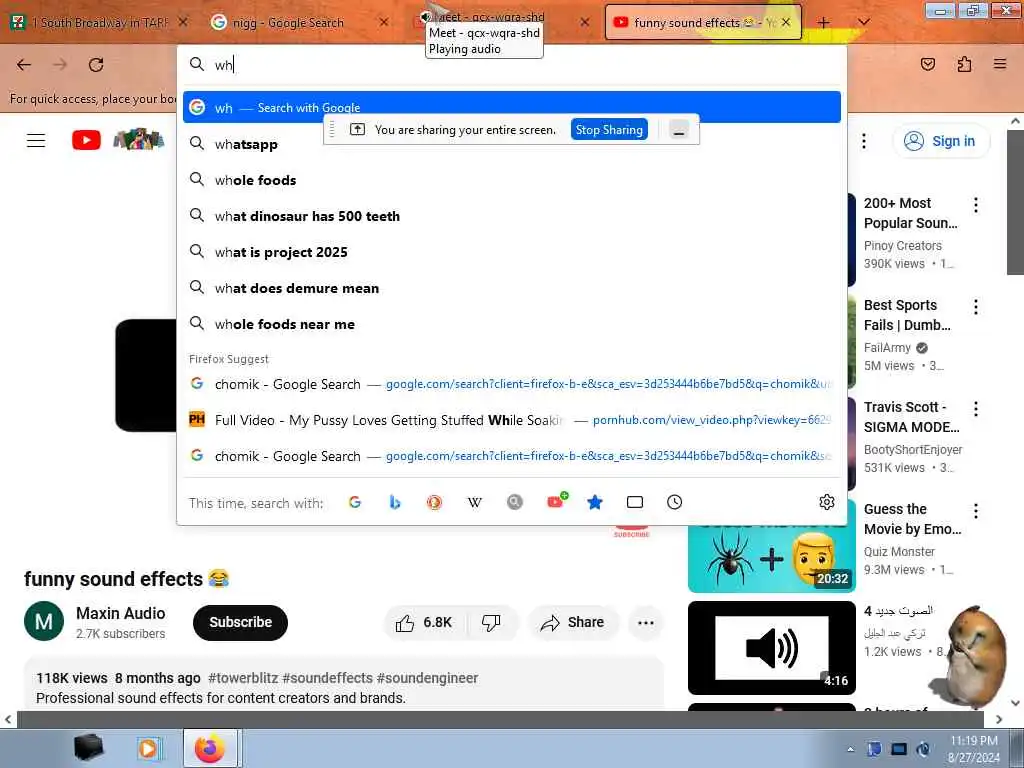Image resolution: width=1024 pixels, height=768 pixels.
Task: Click in the address bar containing 'wh'
Action: pos(511,65)
